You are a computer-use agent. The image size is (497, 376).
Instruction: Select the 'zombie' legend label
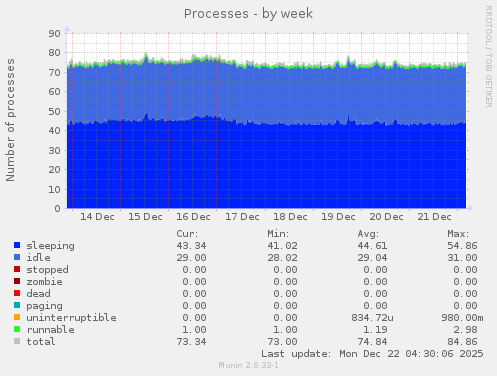pos(45,282)
